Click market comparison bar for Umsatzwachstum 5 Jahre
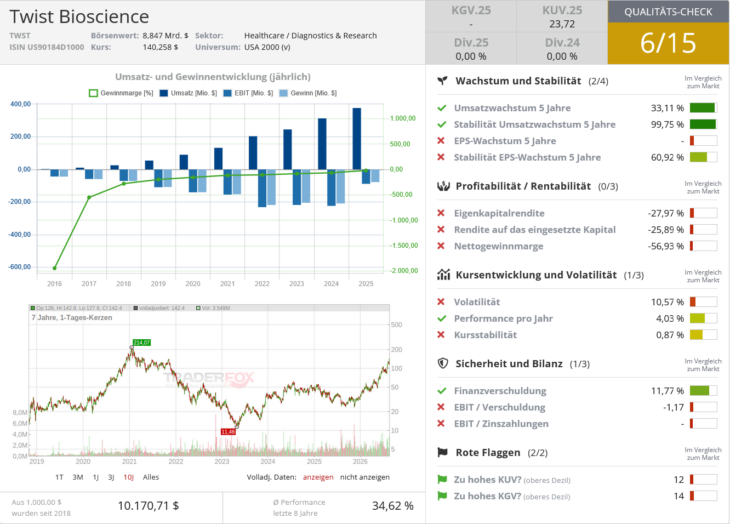This screenshot has height=524, width=730. click(x=703, y=108)
